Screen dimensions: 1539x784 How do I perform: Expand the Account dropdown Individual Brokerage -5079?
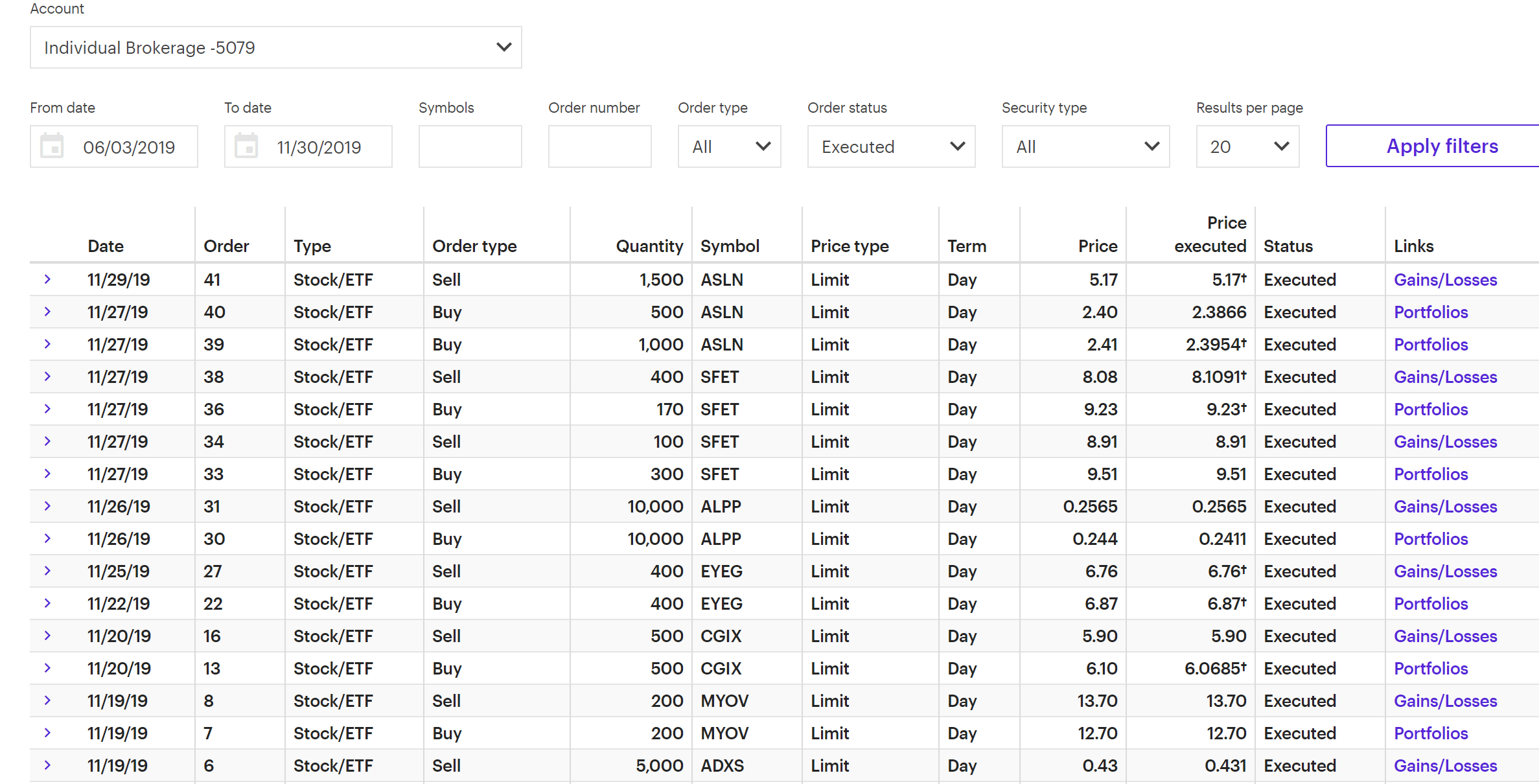(x=275, y=47)
